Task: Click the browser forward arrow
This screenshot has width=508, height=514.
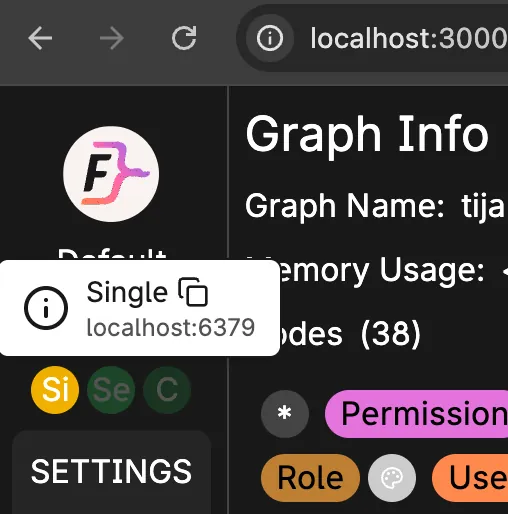Action: click(112, 38)
